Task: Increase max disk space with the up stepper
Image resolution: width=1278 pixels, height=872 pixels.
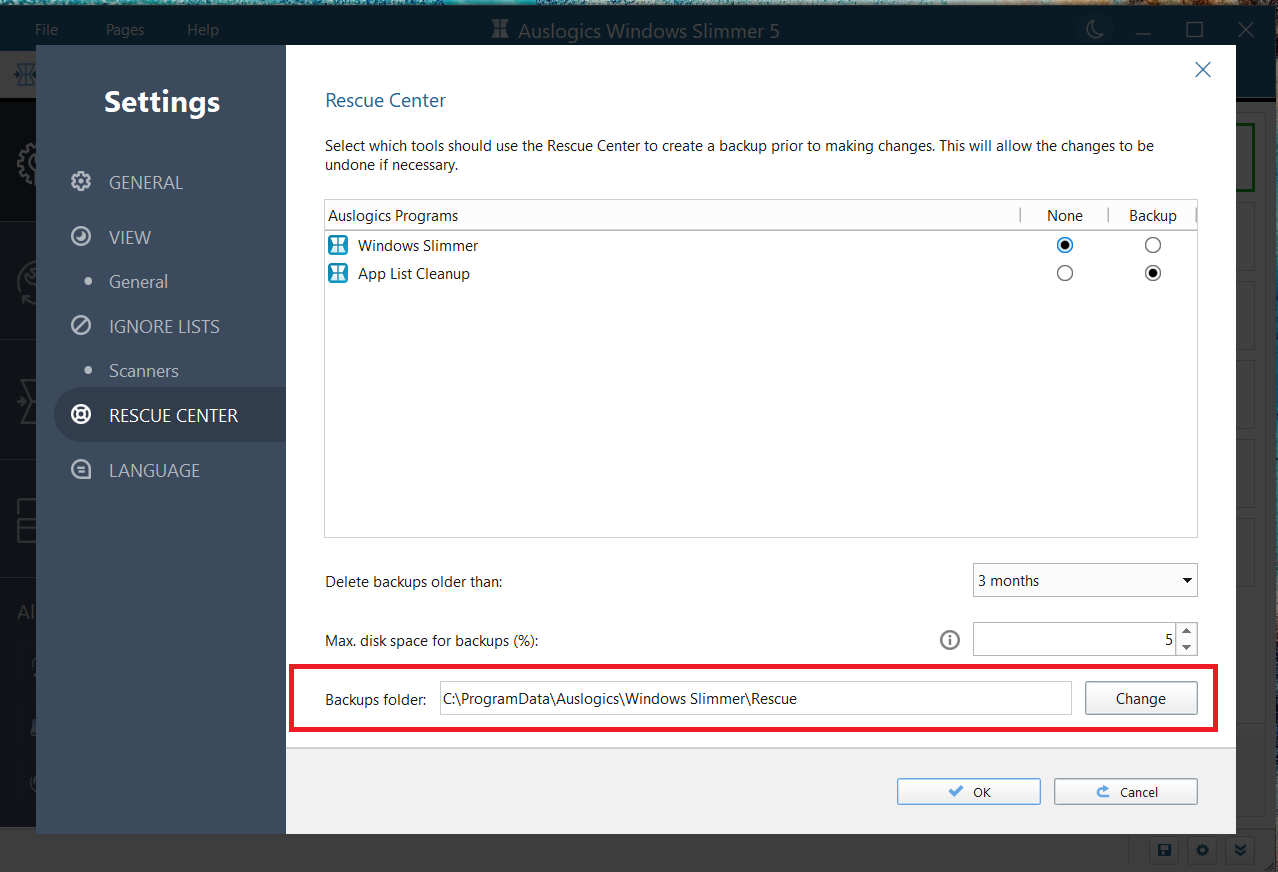Action: [x=1186, y=632]
